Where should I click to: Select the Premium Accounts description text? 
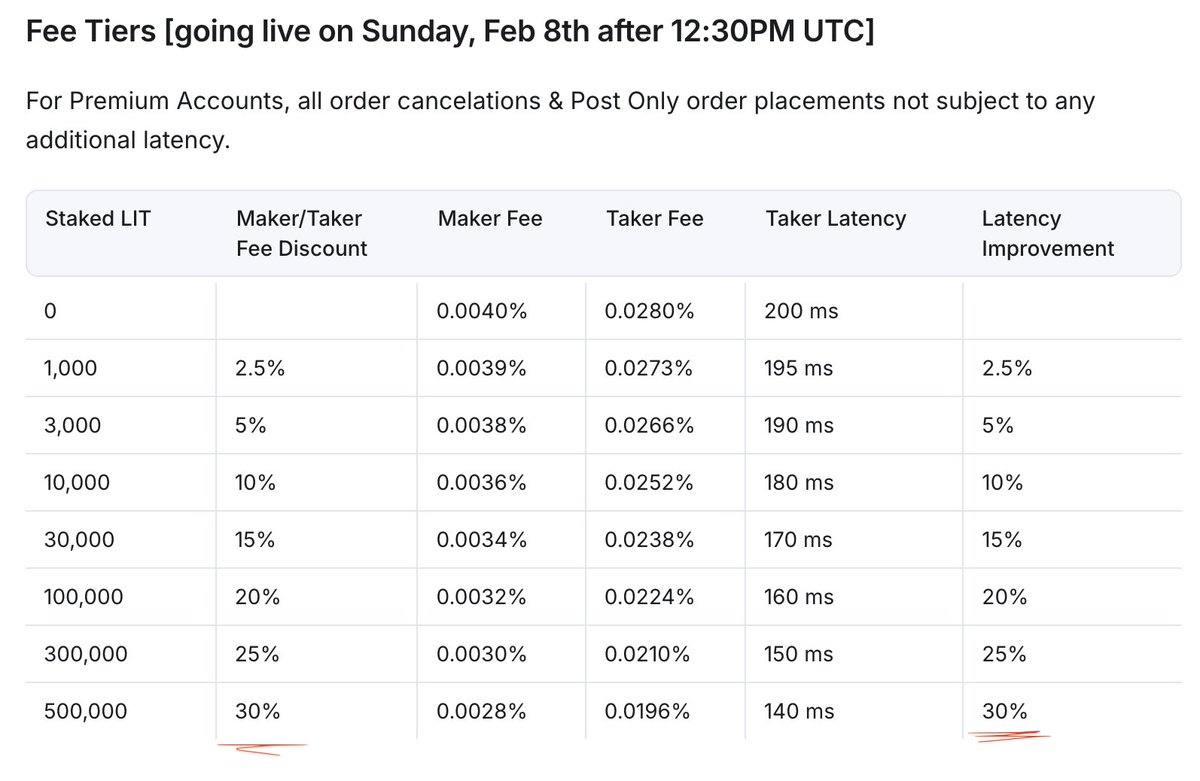tap(560, 120)
